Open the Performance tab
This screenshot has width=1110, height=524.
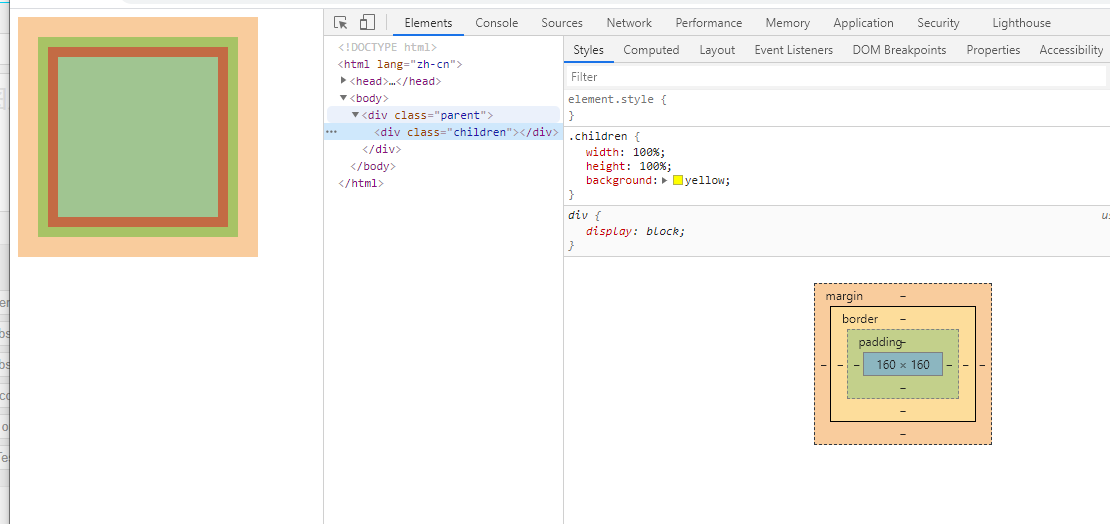pyautogui.click(x=709, y=23)
